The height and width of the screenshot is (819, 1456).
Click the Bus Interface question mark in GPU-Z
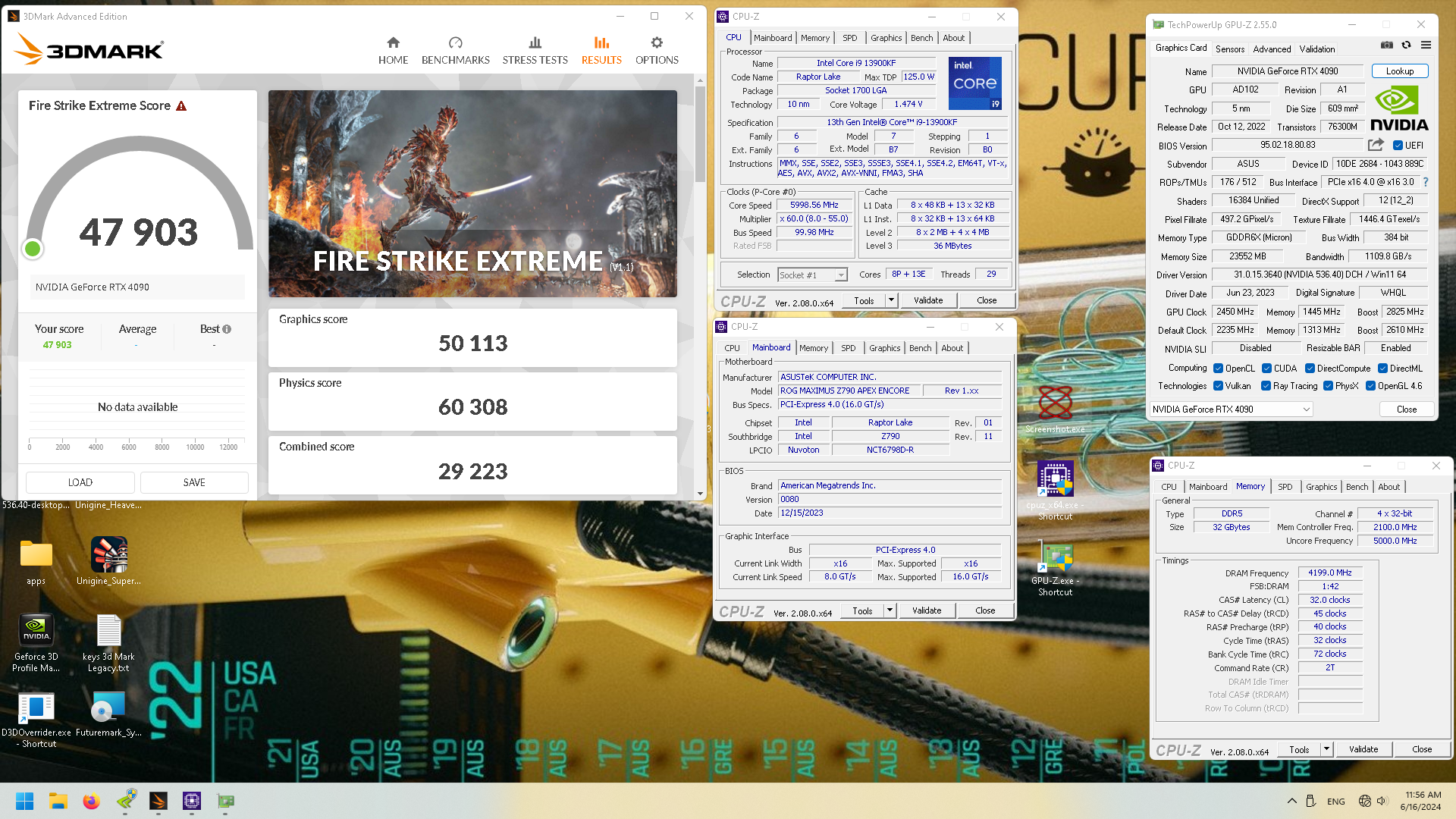pos(1426,182)
